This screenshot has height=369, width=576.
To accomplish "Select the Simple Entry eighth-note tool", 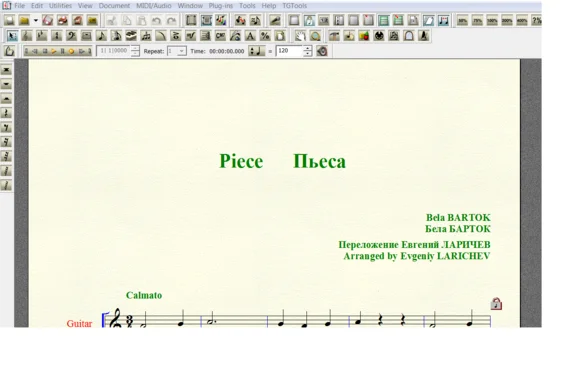I will click(101, 36).
